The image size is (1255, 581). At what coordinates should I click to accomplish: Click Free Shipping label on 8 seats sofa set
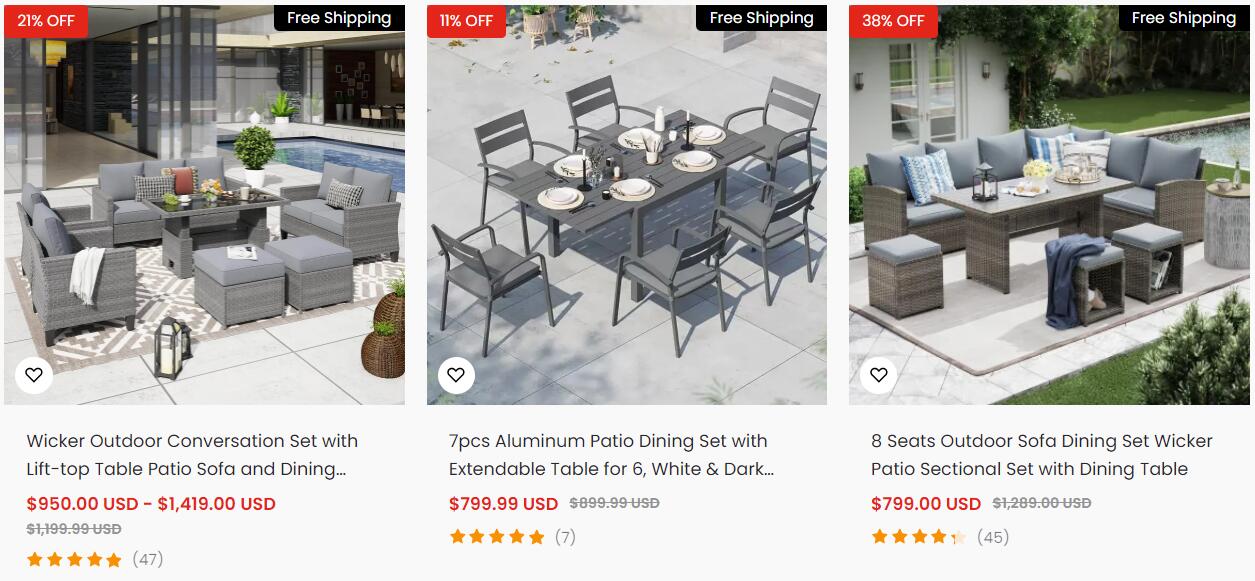point(1184,18)
